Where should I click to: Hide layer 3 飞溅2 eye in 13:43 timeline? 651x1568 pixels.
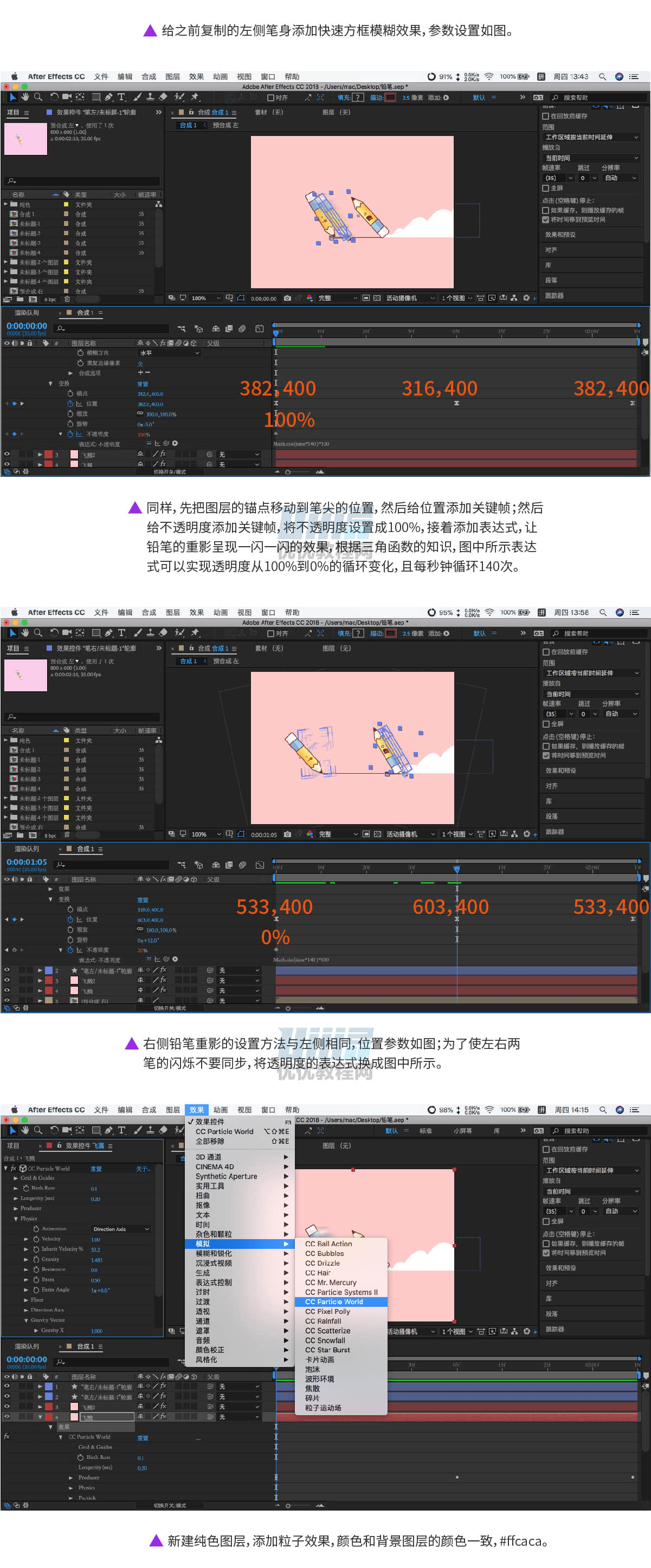click(7, 453)
